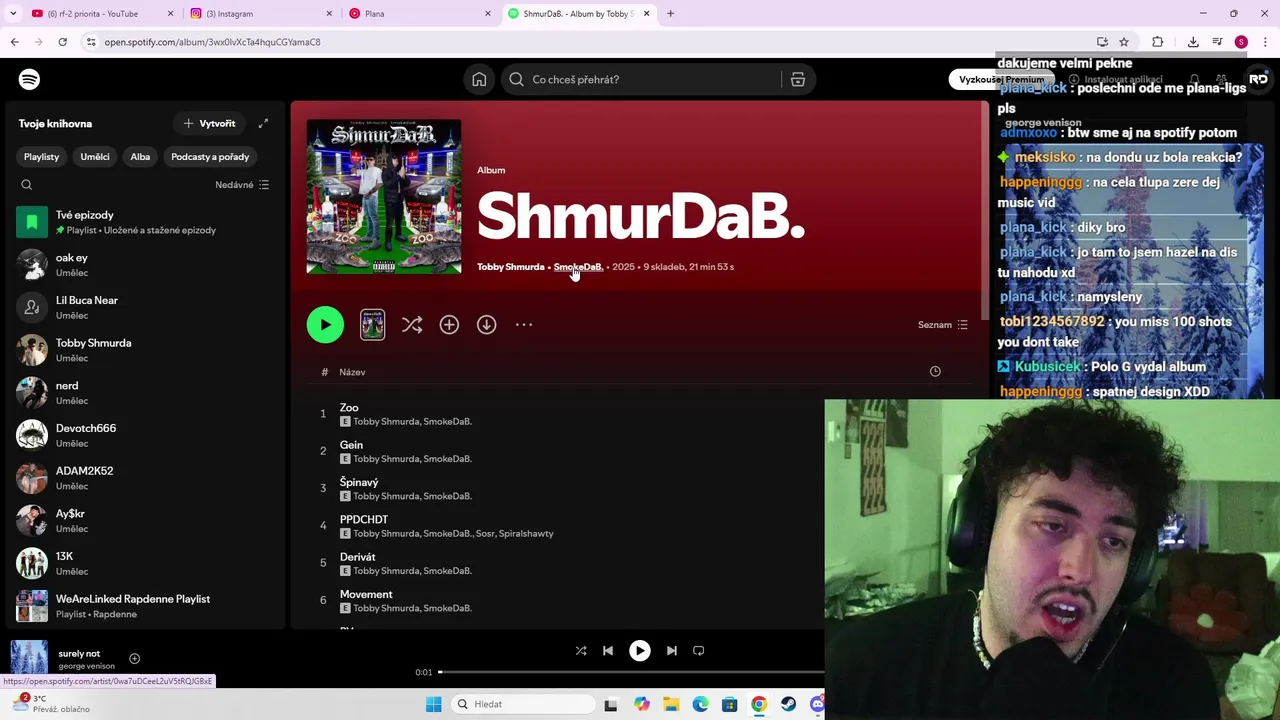1280x720 pixels.
Task: Open browser extensions puzzle icon
Action: (1158, 42)
